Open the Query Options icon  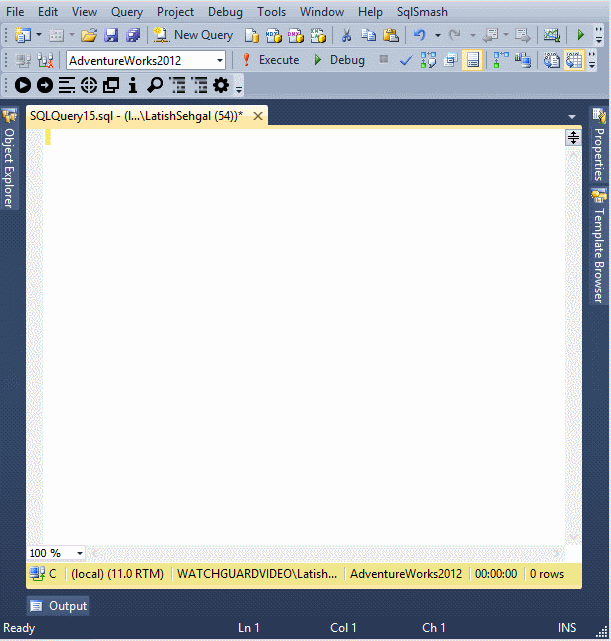[450, 61]
